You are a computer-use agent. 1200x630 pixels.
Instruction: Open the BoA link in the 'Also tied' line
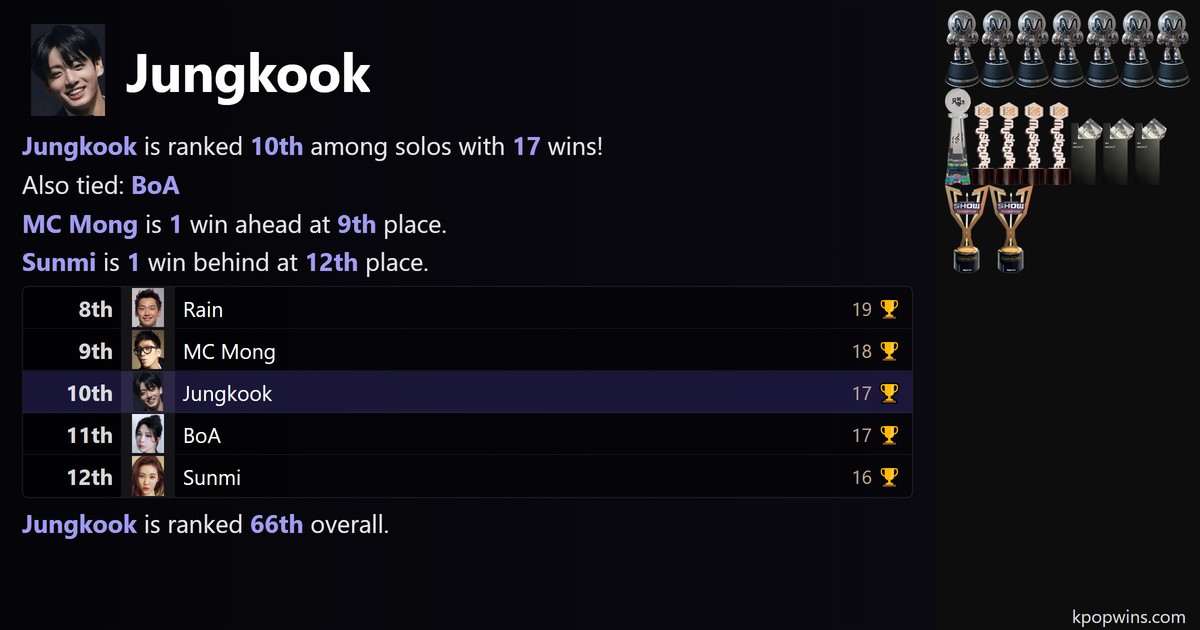(x=155, y=186)
